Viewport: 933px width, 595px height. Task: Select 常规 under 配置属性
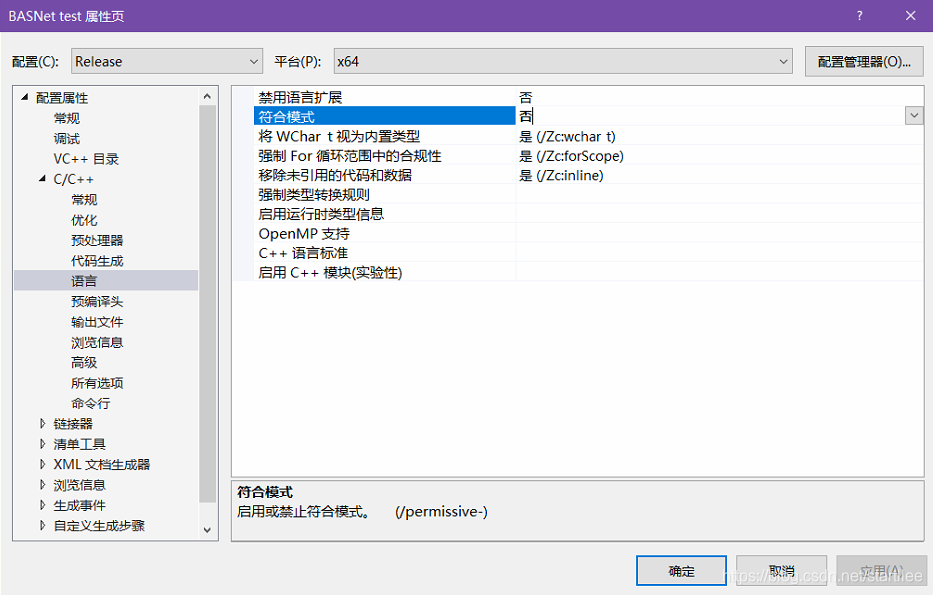(67, 118)
